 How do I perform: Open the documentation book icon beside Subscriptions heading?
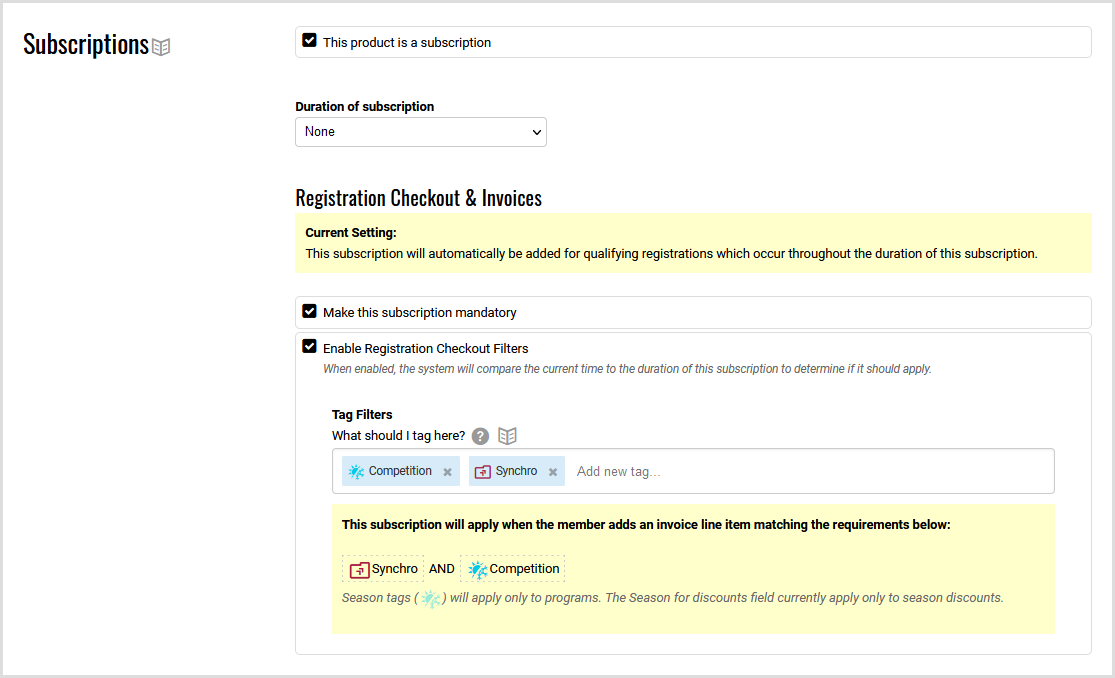pos(161,47)
